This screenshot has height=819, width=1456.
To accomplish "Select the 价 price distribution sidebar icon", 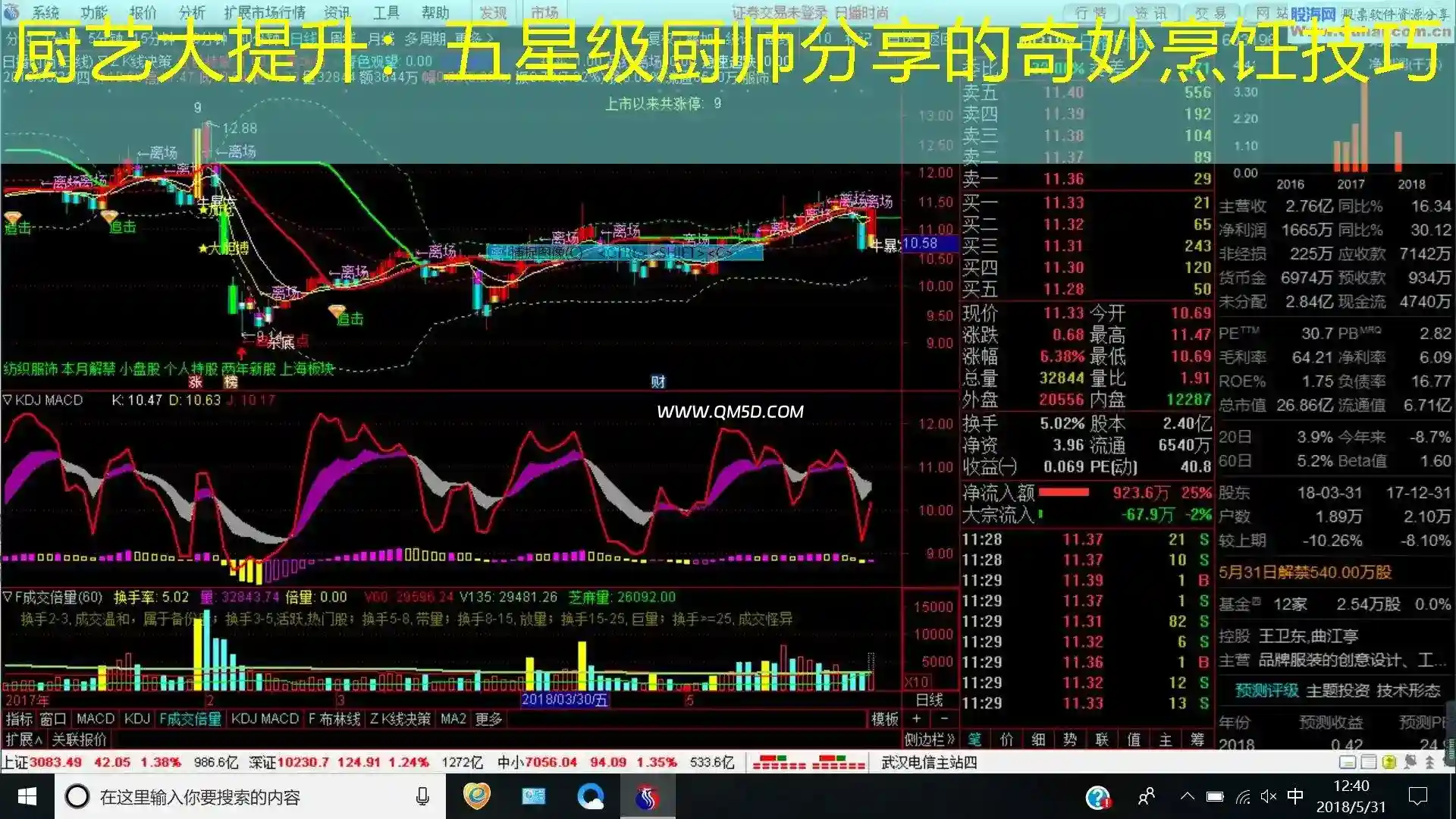I will (1007, 739).
